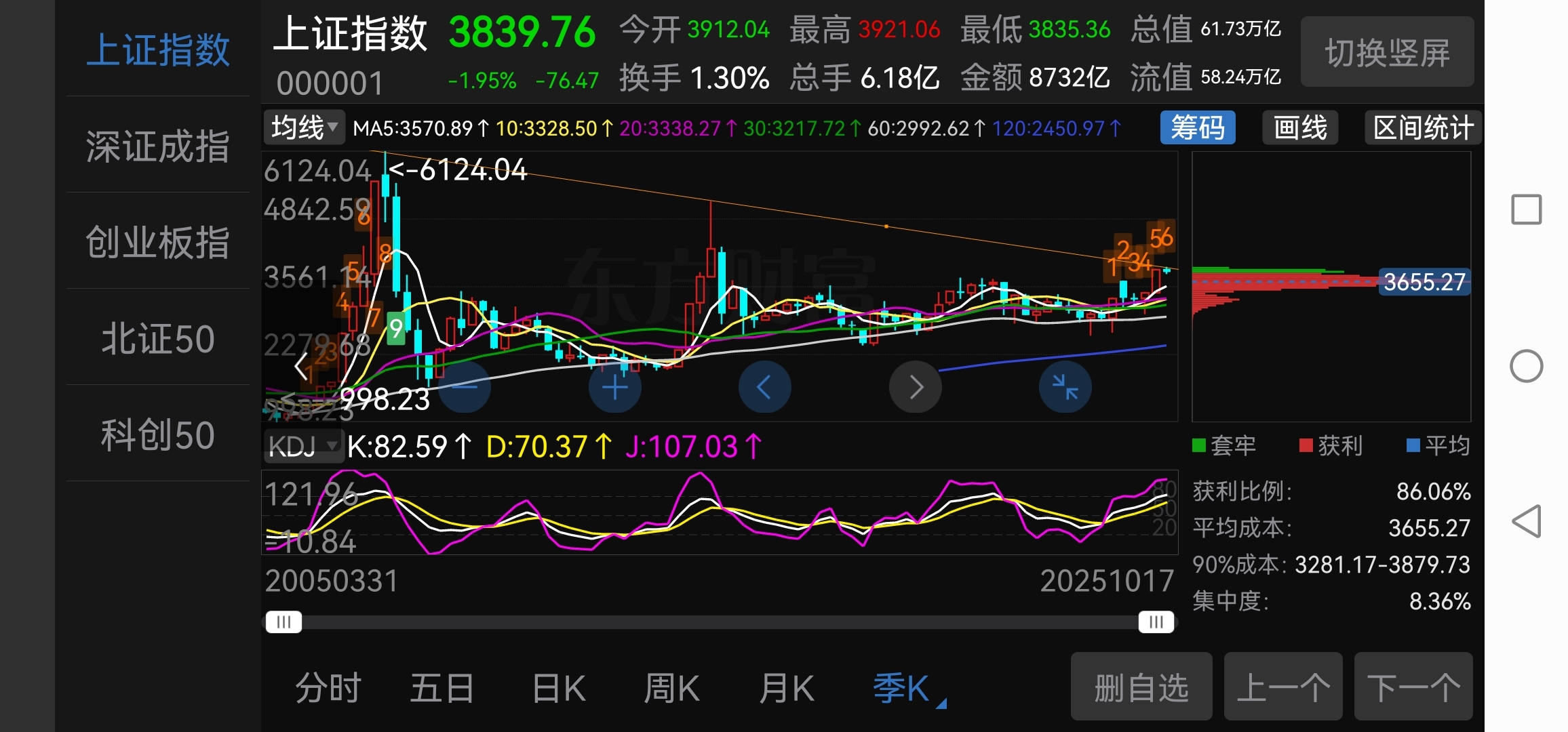
Task: Enable 画线 drawing mode
Action: click(x=1300, y=127)
